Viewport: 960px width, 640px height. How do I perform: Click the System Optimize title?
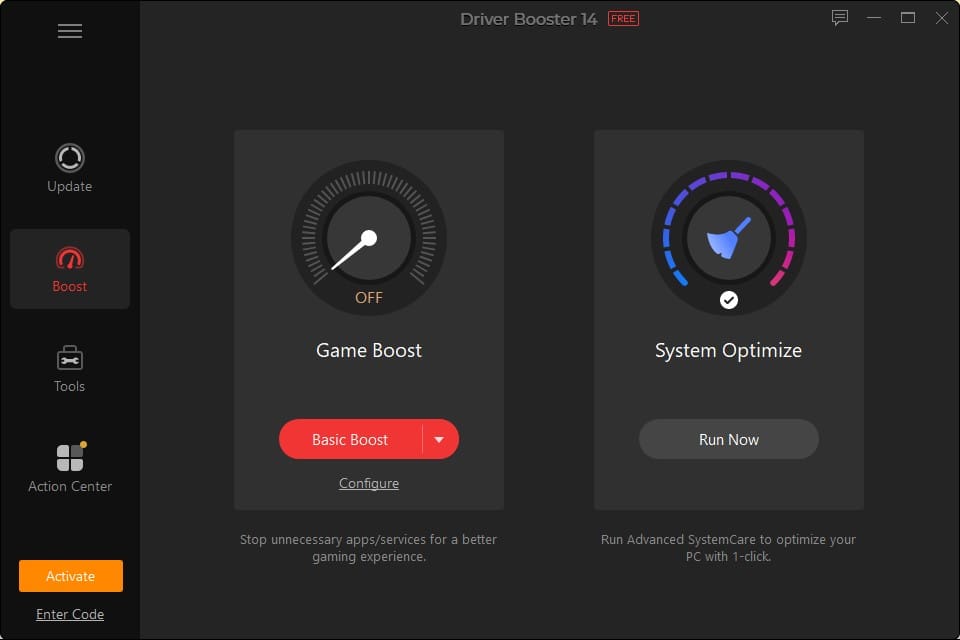729,350
